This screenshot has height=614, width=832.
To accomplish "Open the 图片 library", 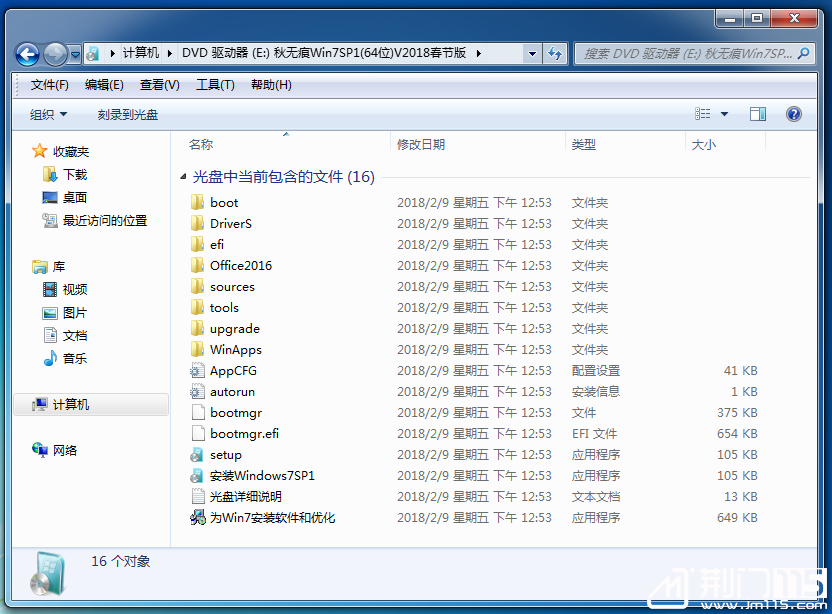I will coord(75,313).
